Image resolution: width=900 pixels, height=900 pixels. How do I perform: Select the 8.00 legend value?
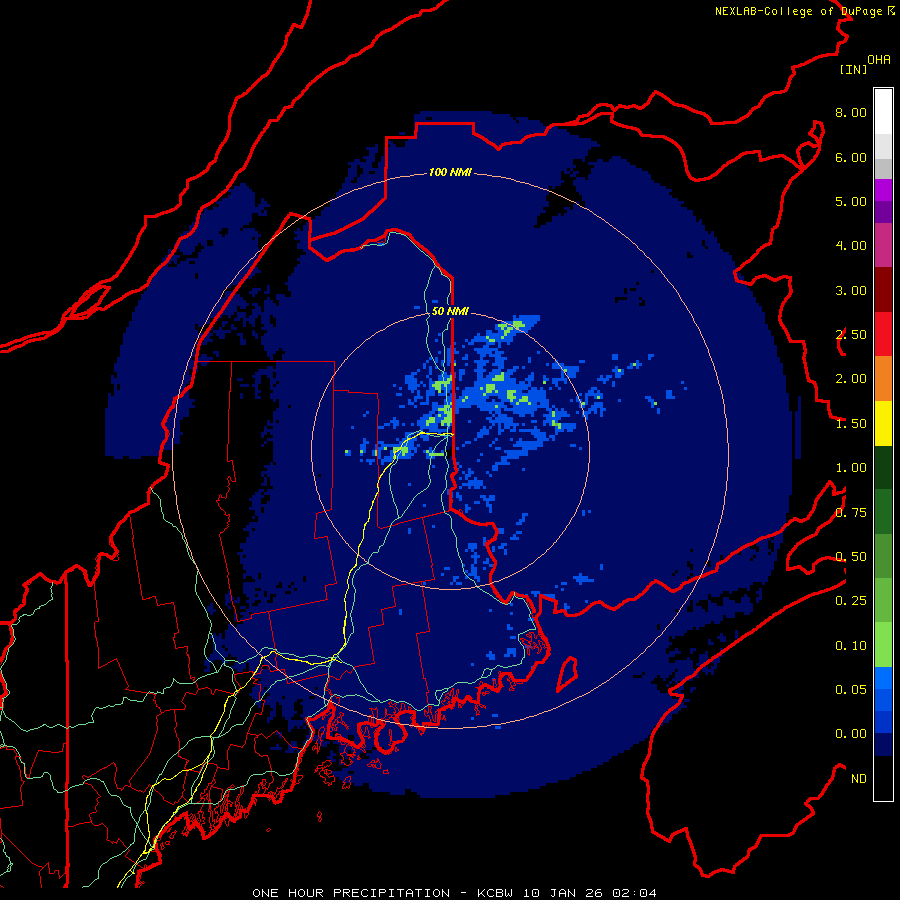tap(851, 112)
